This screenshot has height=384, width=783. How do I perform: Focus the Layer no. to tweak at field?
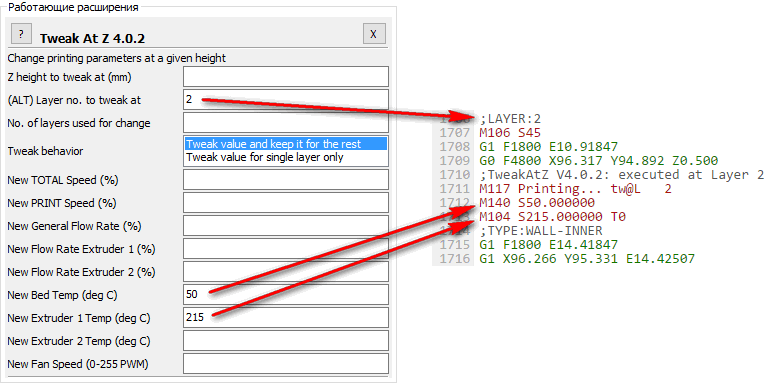[x=286, y=100]
